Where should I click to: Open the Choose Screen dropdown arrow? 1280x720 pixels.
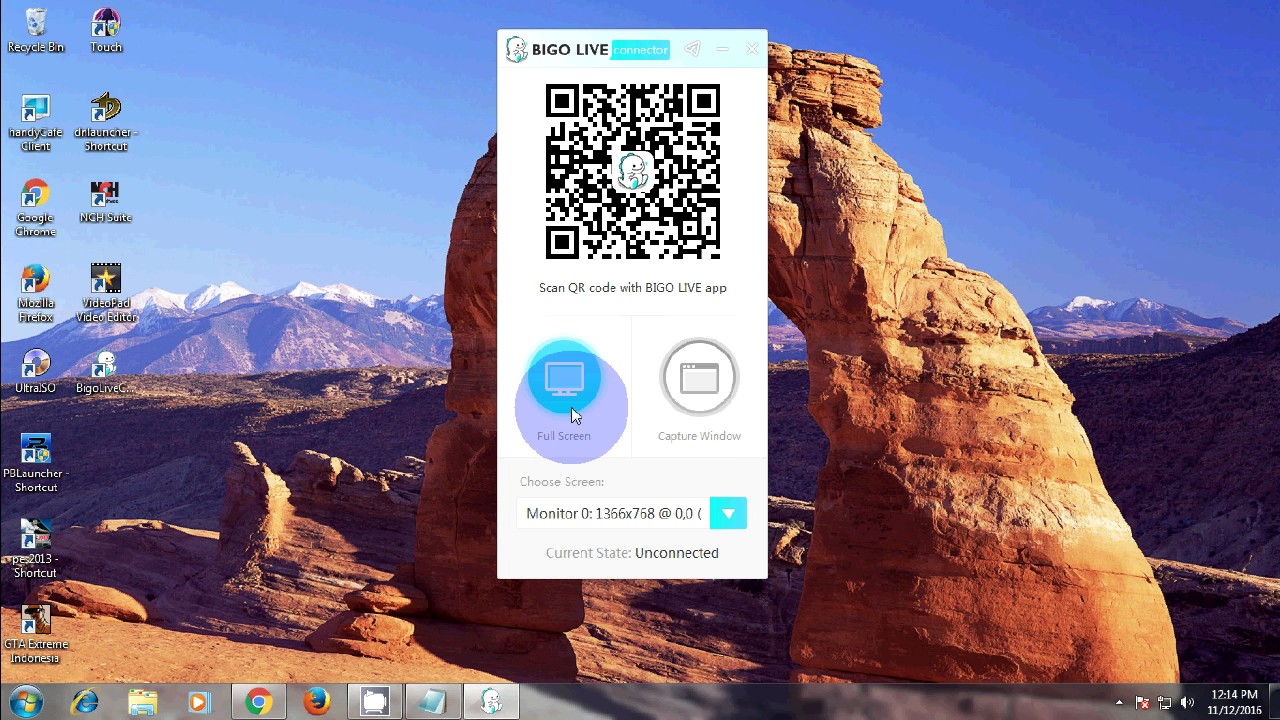click(728, 513)
